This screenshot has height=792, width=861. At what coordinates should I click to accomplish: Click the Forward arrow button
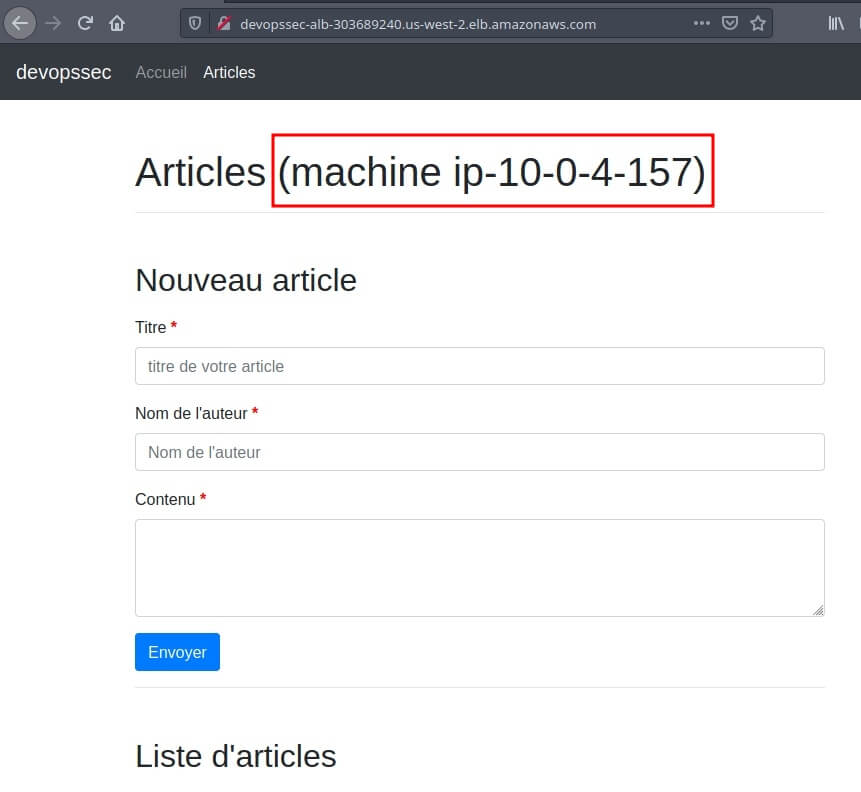[x=54, y=22]
